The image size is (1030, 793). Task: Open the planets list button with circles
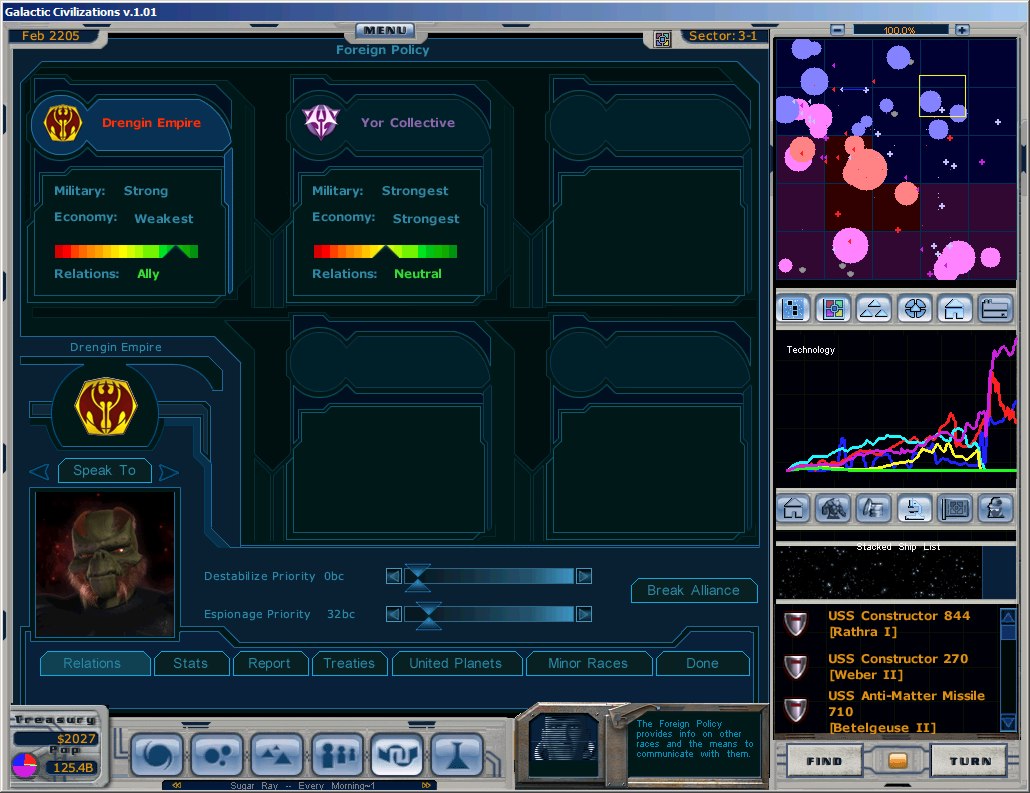[217, 756]
